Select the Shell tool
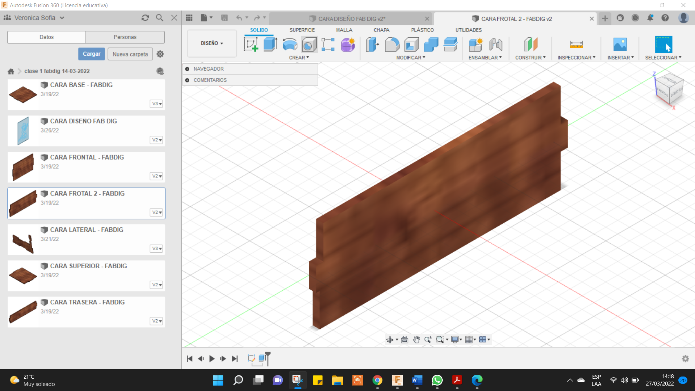695x391 pixels. [411, 45]
